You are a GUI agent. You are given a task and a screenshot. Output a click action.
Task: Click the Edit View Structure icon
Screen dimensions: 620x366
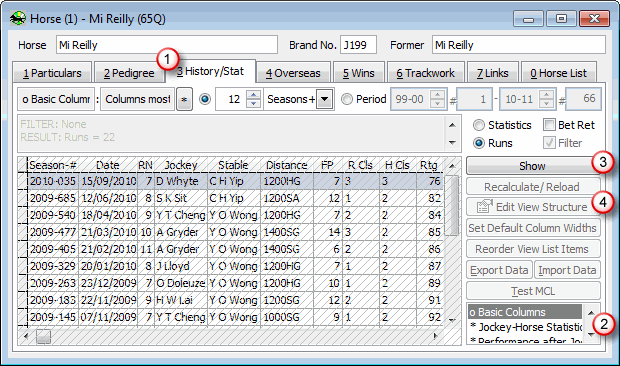[x=484, y=206]
